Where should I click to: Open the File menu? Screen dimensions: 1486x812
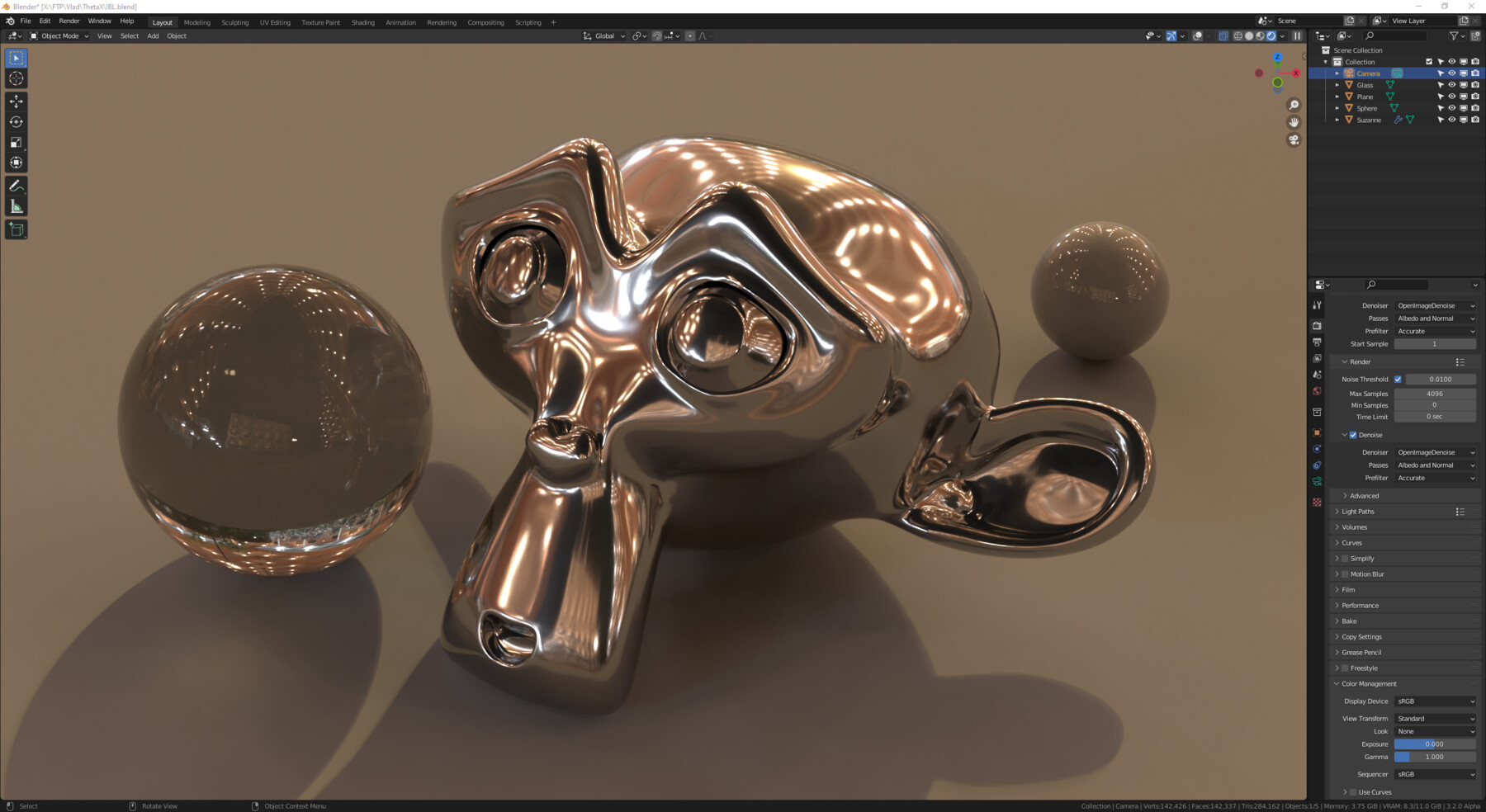26,21
